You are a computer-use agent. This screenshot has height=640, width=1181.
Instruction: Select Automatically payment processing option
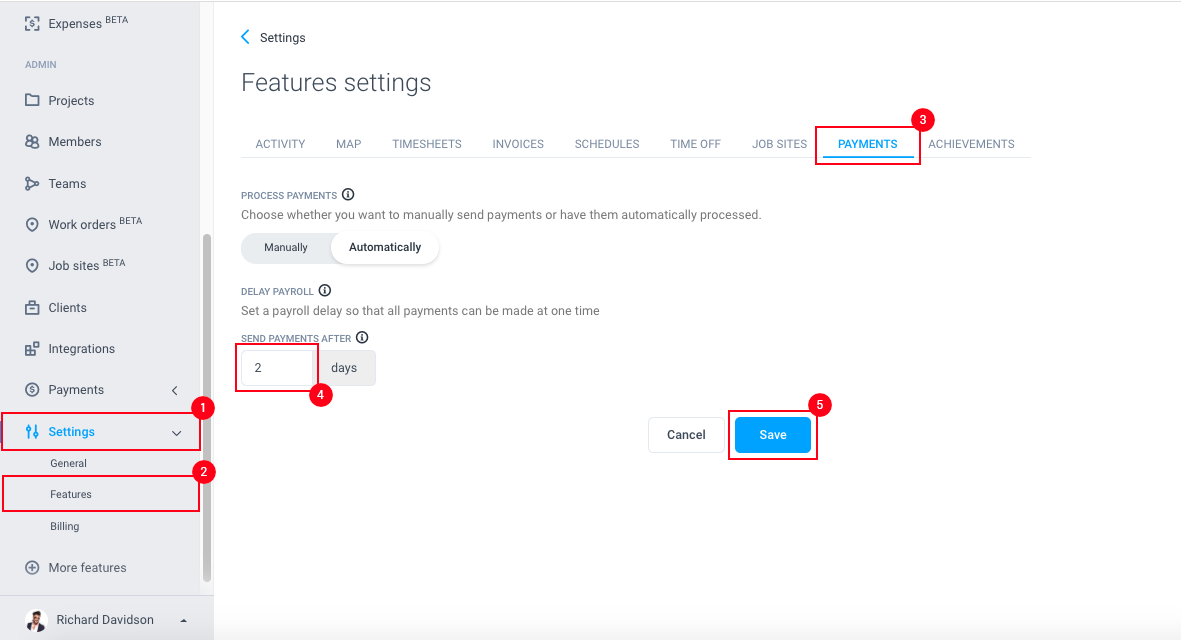tap(385, 247)
